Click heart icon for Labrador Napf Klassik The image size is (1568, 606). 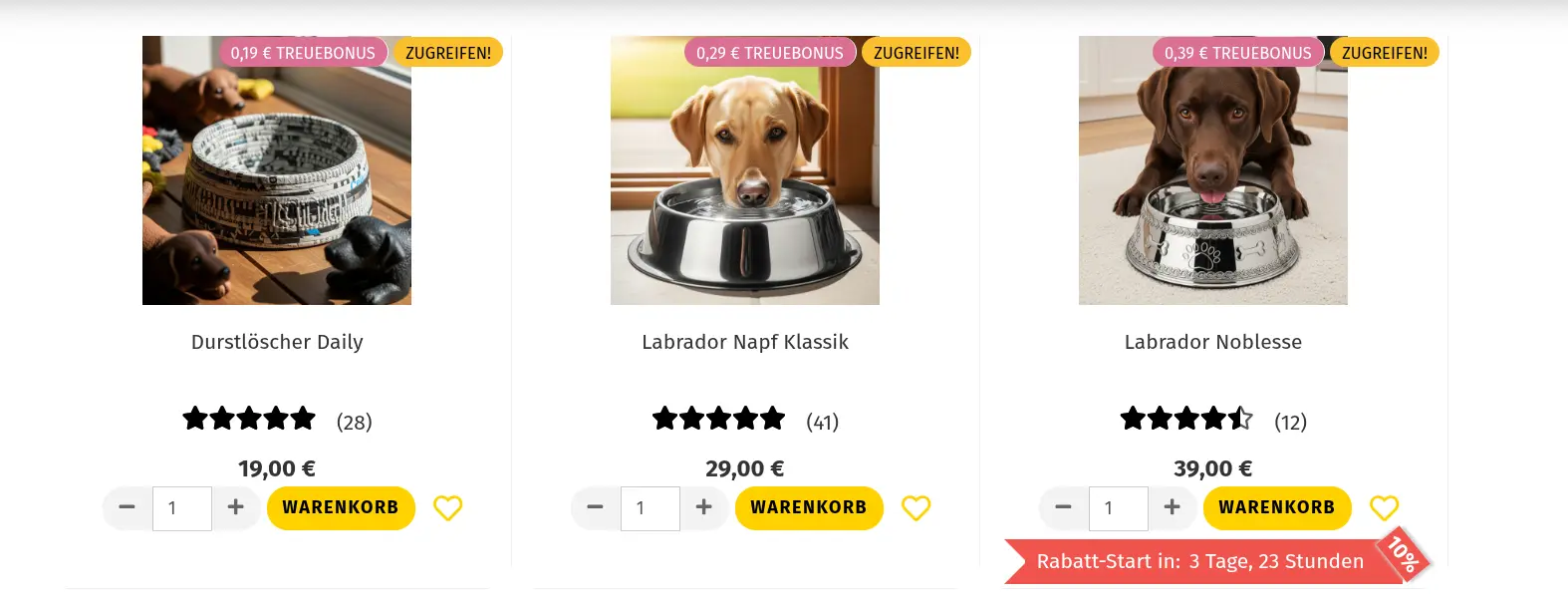click(x=916, y=508)
